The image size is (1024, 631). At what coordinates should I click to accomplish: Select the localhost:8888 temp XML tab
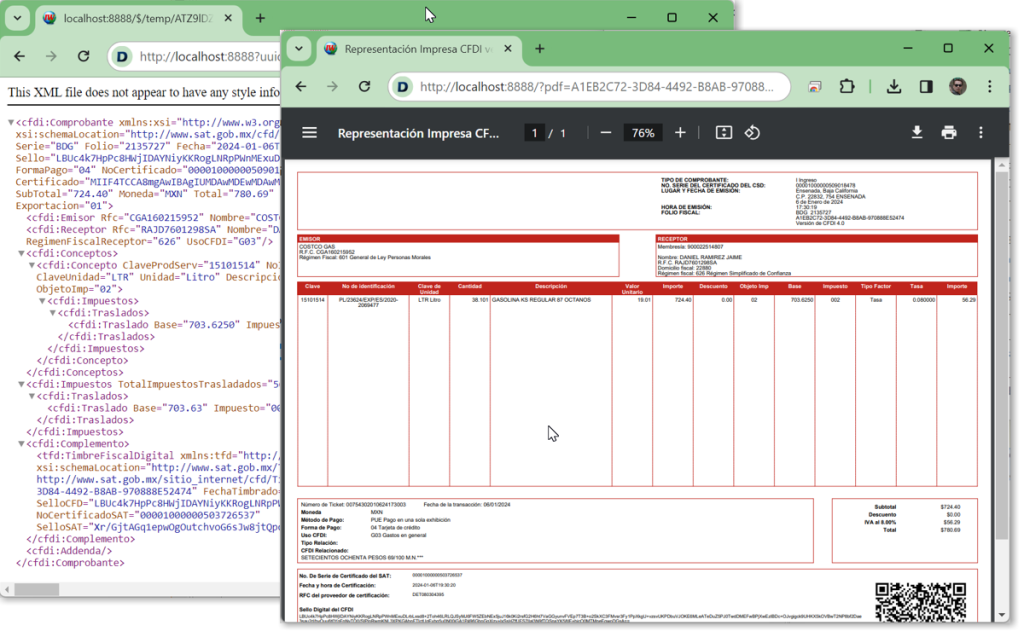[x=130, y=18]
